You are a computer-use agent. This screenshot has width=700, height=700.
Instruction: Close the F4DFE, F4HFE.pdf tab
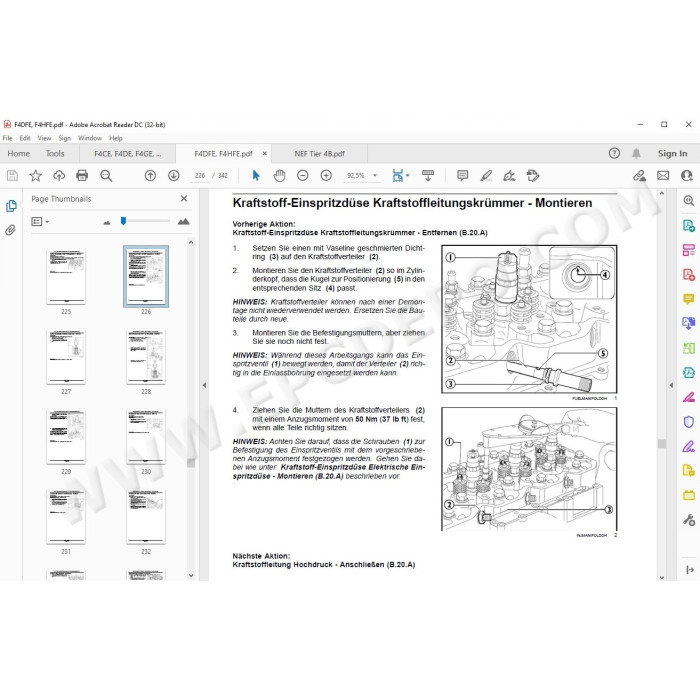click(265, 154)
